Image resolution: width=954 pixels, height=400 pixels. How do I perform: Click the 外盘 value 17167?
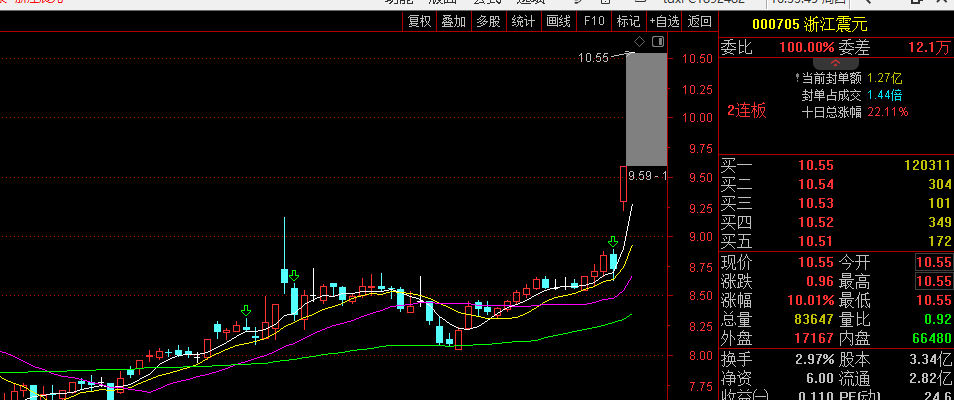pos(814,338)
